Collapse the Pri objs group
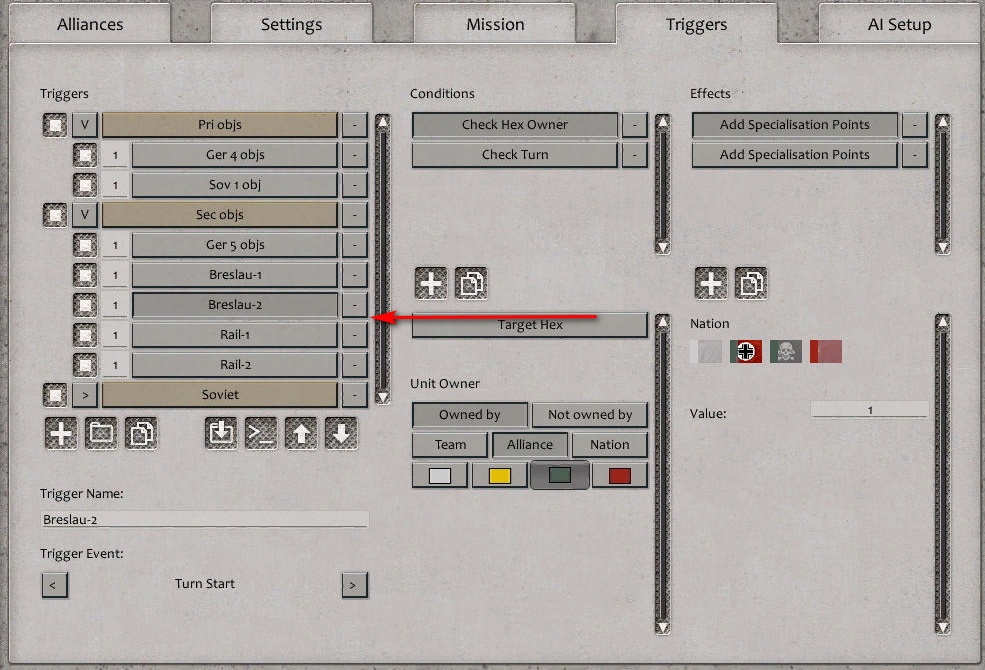The width and height of the screenshot is (985, 670). tap(84, 124)
